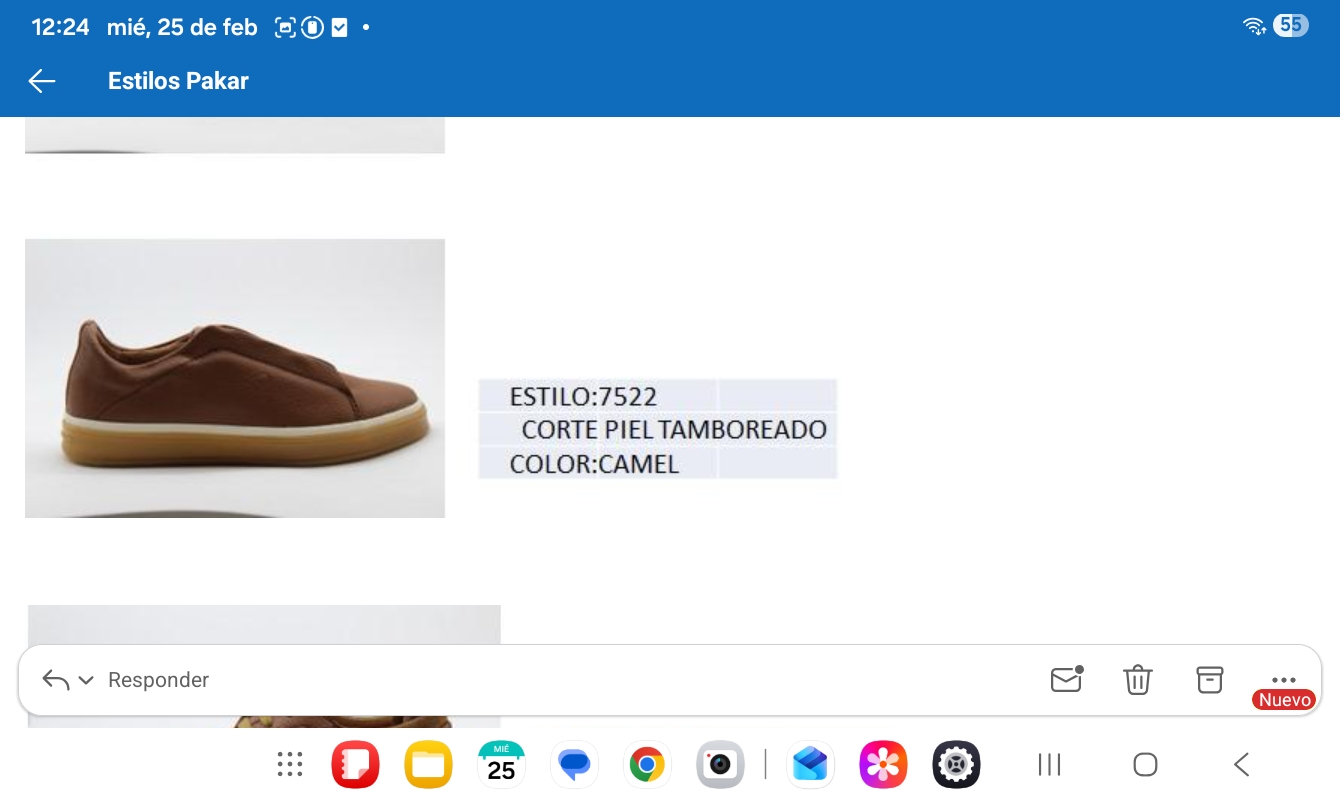The width and height of the screenshot is (1340, 800).
Task: Open the Settings gear app
Action: (x=956, y=765)
